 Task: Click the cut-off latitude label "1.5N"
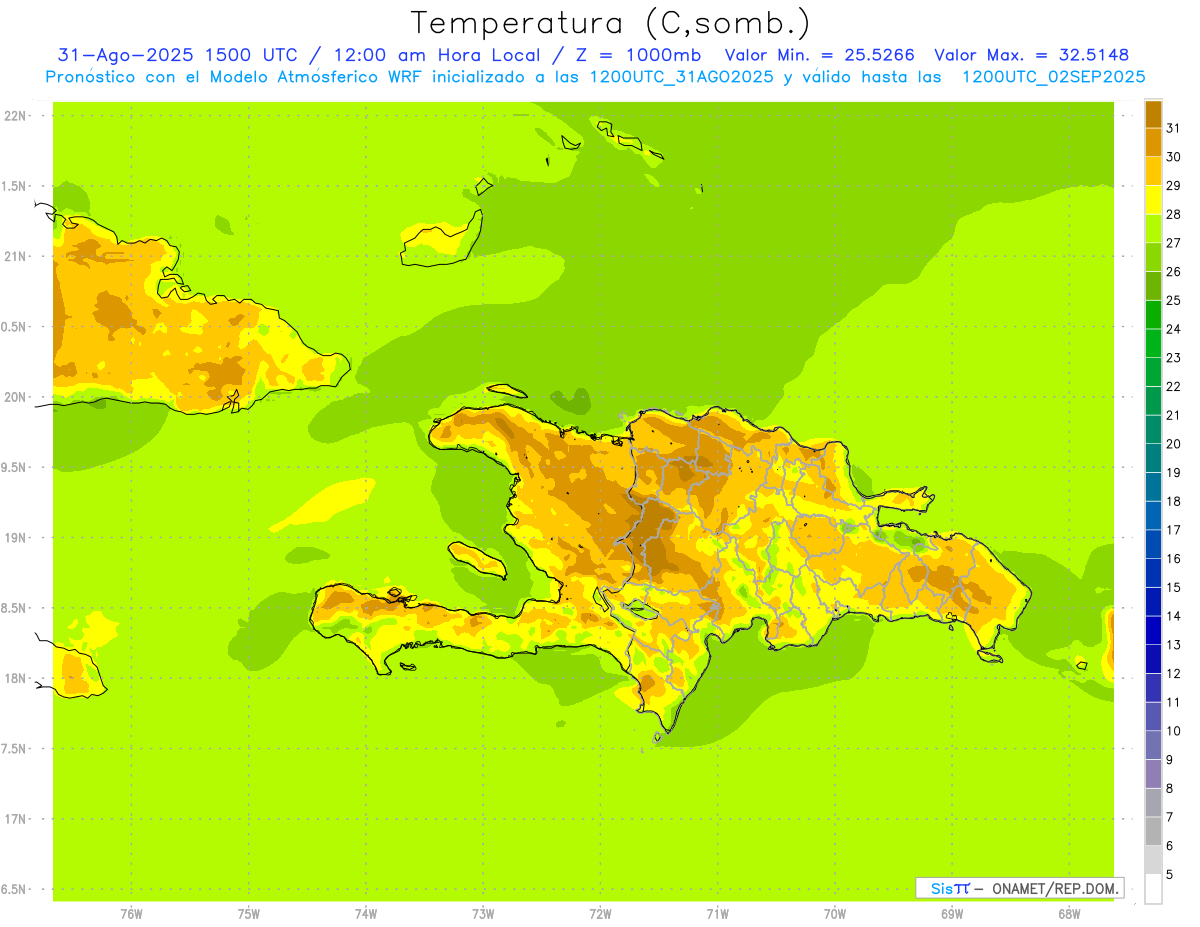point(15,186)
